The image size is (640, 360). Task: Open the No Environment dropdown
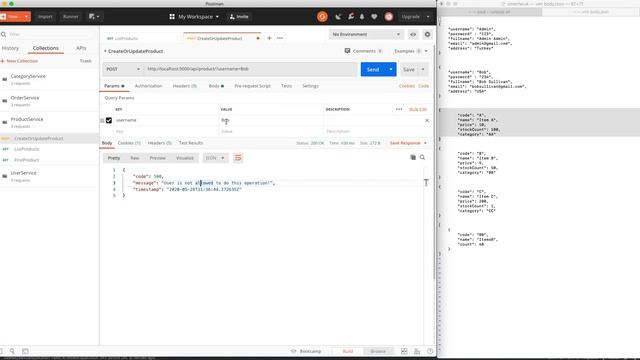366,34
